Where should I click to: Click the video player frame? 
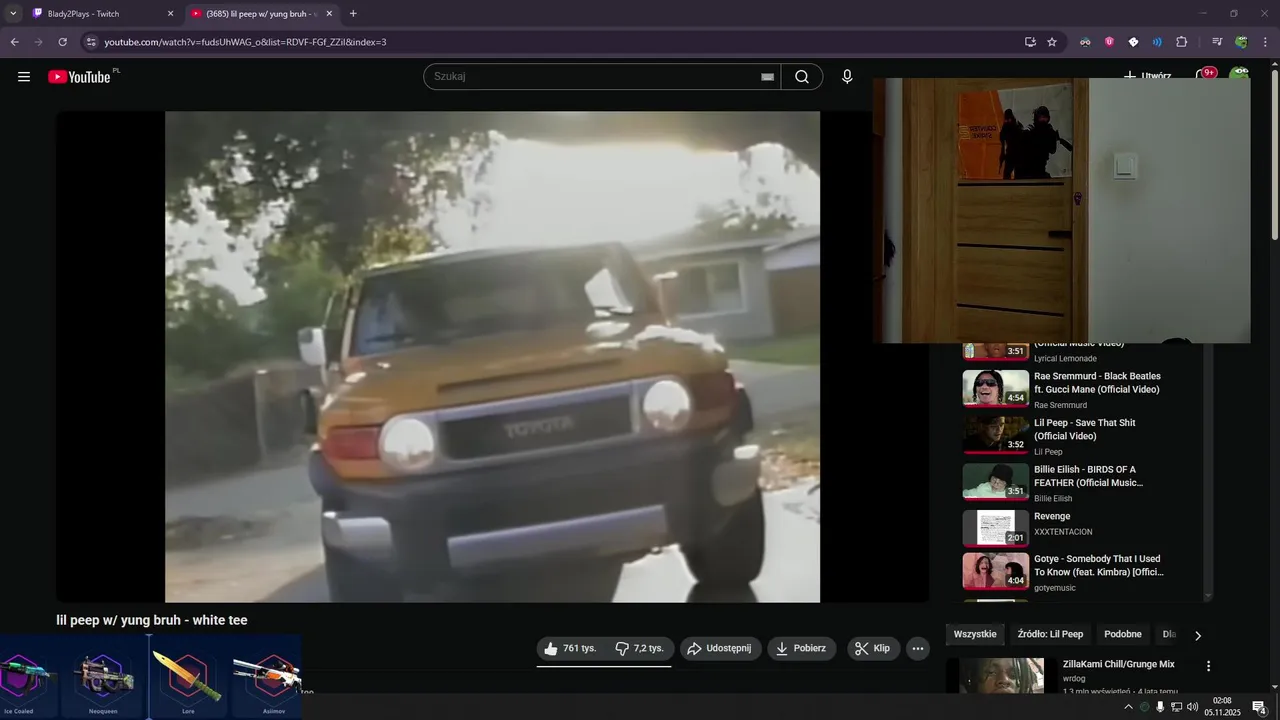click(492, 356)
